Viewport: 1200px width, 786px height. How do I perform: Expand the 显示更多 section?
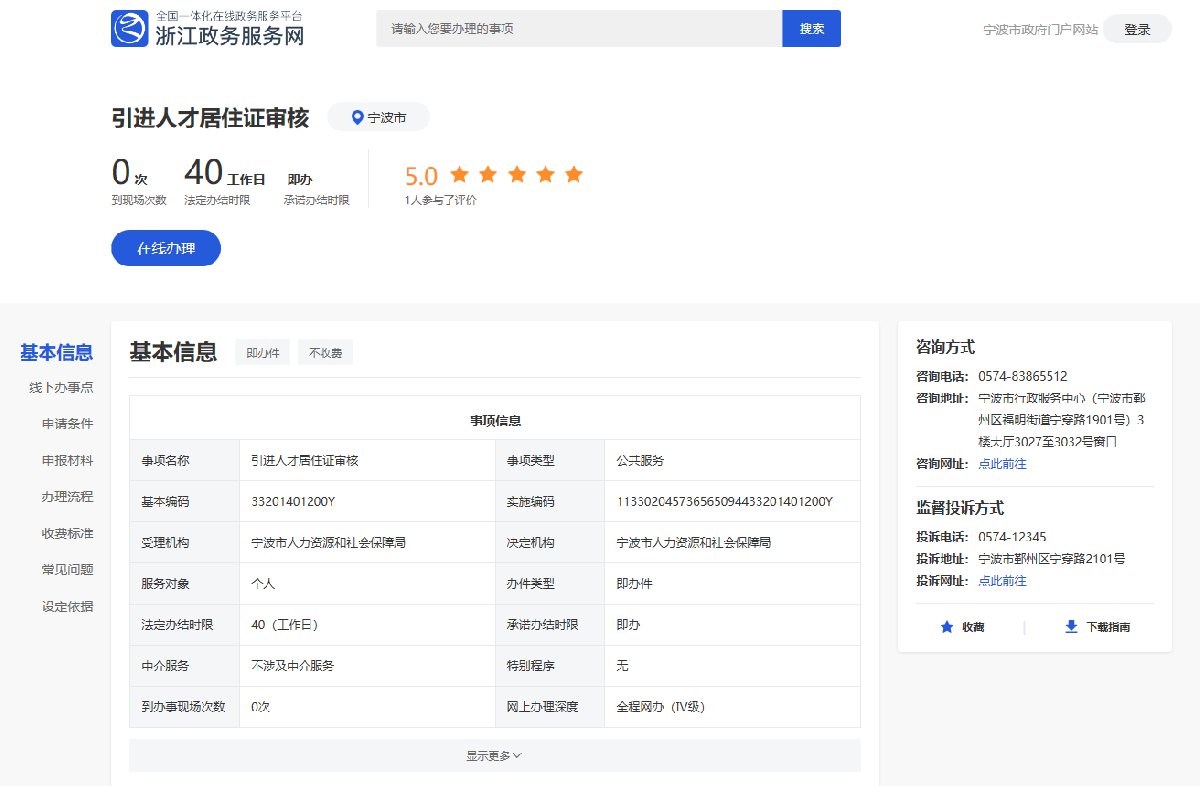pos(494,756)
